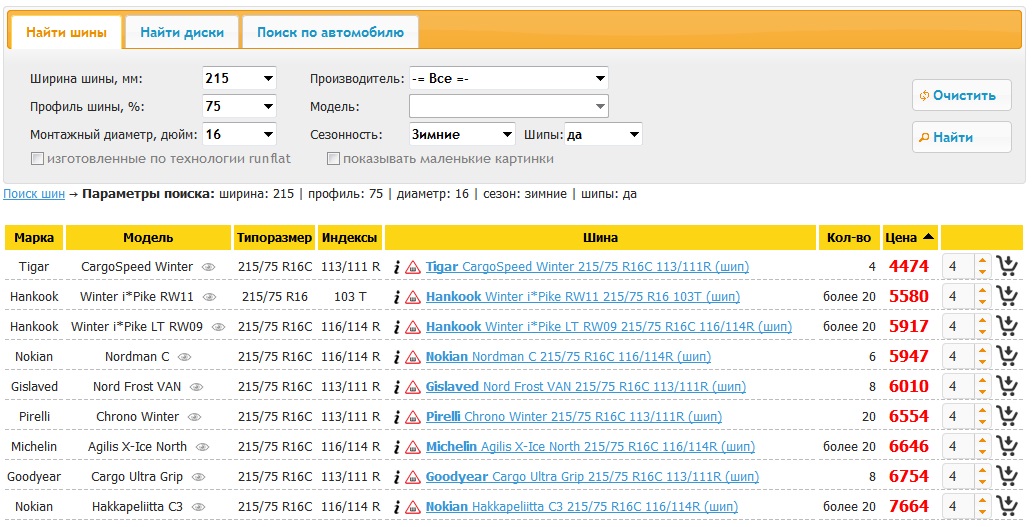This screenshot has height=527, width=1032.
Task: Decrease quantity for Hankook RW11 row
Action: (983, 302)
